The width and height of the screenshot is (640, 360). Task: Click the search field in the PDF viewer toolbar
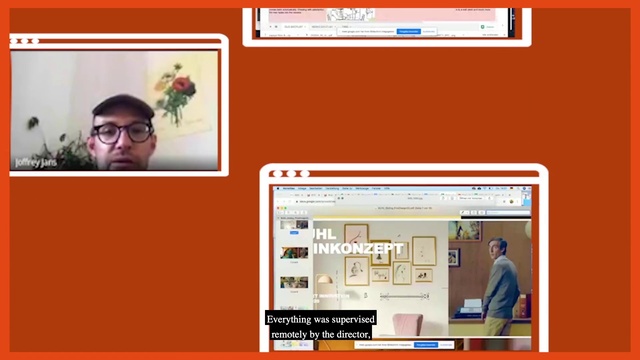[x=508, y=213]
